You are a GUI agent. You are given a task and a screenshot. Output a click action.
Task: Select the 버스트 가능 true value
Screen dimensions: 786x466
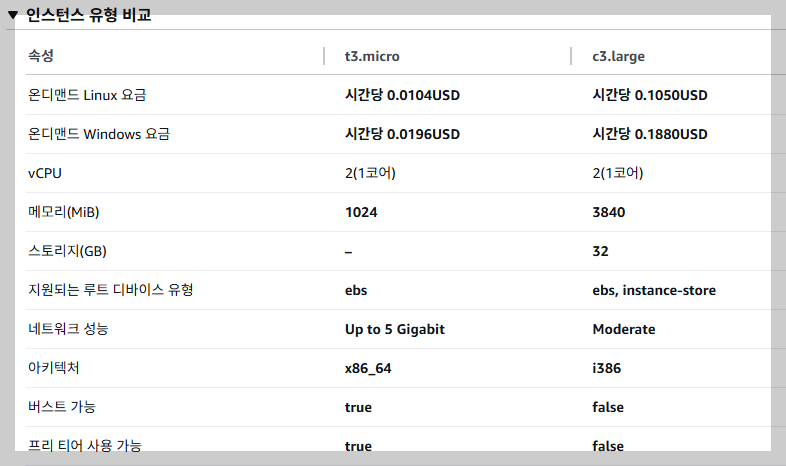click(358, 408)
